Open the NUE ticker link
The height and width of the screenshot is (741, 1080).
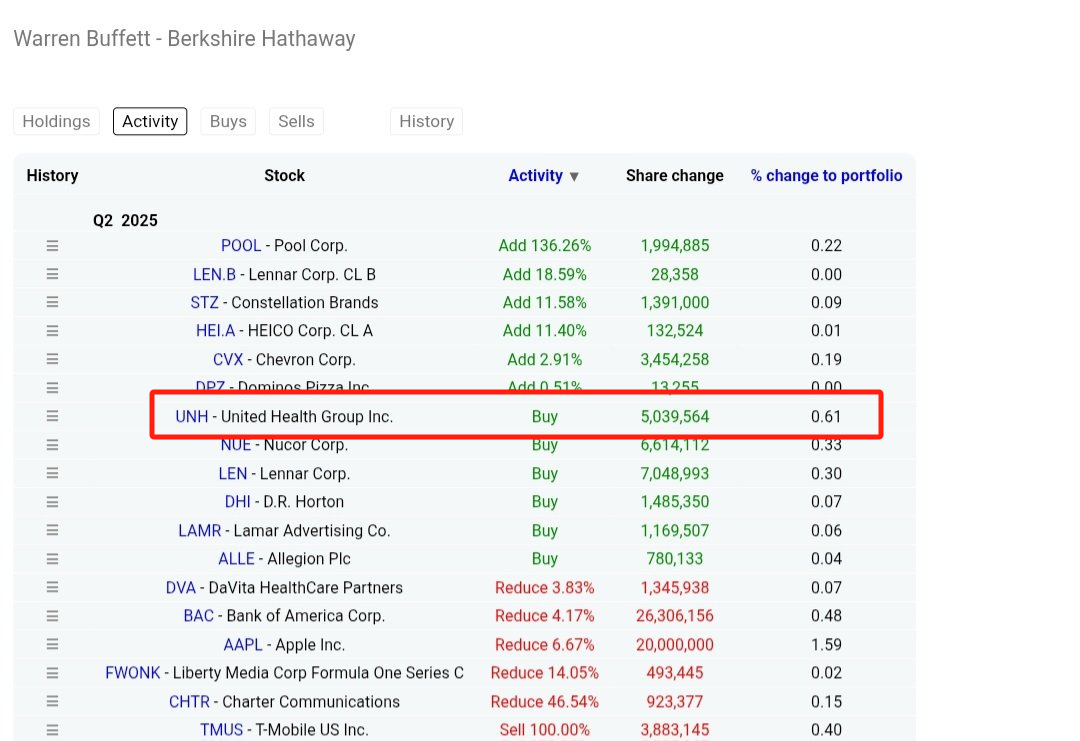point(236,445)
